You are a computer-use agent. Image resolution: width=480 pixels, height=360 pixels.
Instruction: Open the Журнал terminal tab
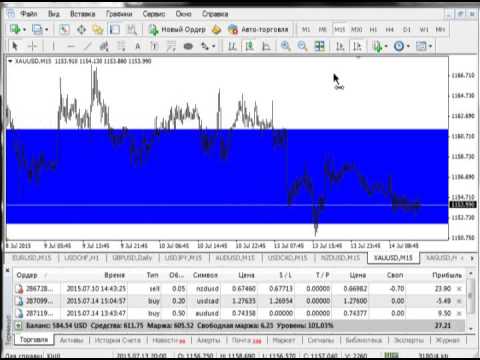(x=448, y=340)
